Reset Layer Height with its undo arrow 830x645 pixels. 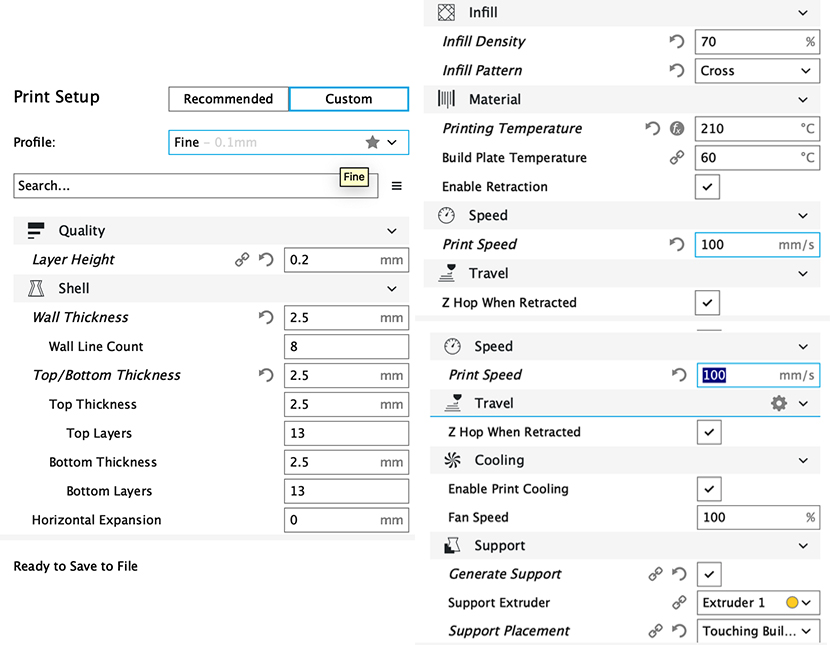tap(266, 260)
